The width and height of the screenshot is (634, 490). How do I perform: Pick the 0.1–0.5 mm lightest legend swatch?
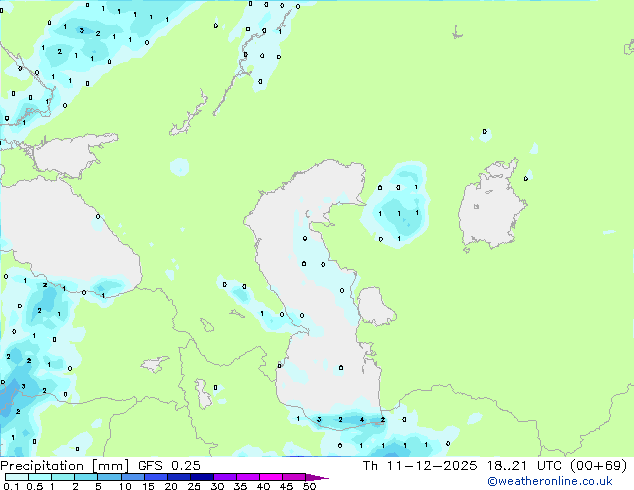[17, 477]
